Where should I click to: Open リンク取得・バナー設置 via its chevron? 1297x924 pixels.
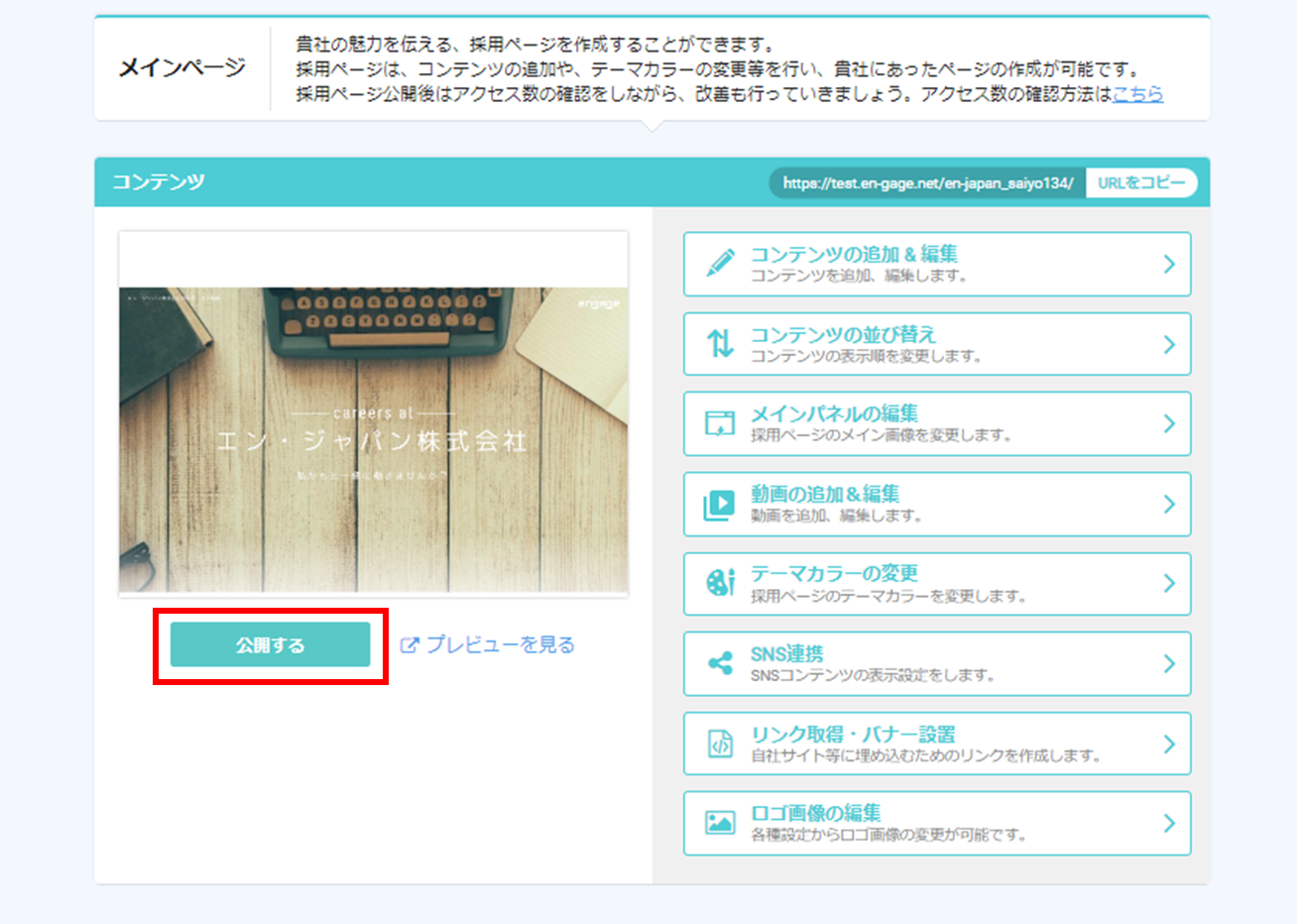(1169, 744)
